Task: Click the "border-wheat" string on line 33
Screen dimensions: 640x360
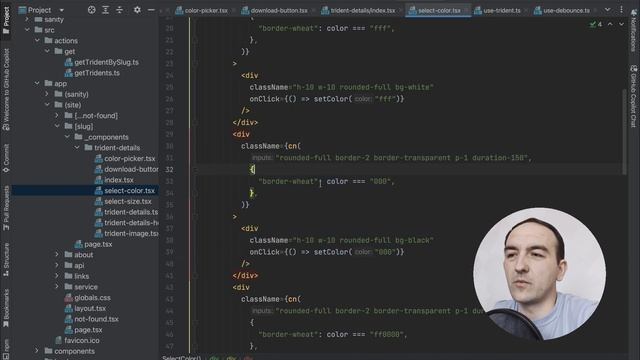Action: coord(288,181)
